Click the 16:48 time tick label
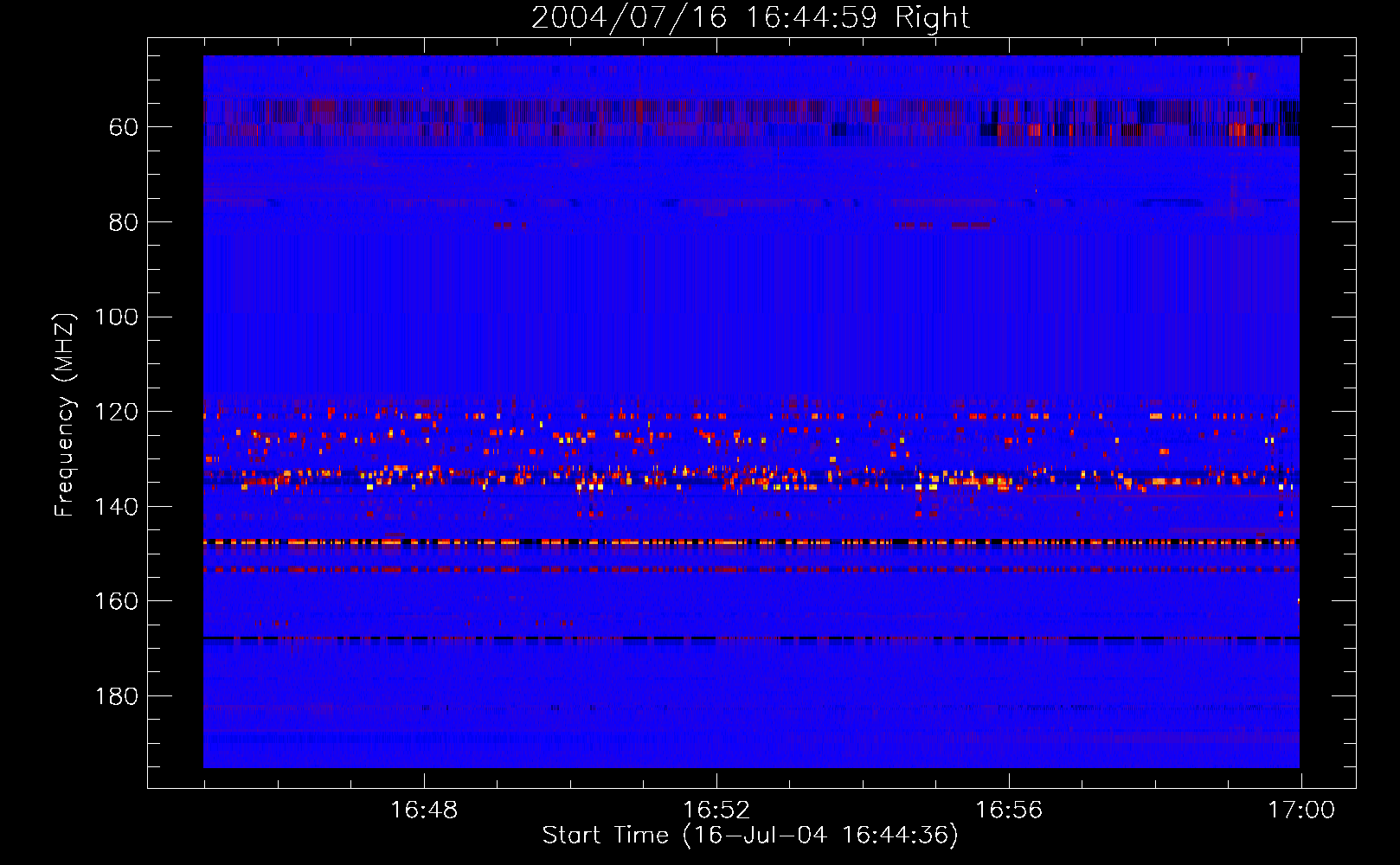Viewport: 1400px width, 865px height. [424, 811]
